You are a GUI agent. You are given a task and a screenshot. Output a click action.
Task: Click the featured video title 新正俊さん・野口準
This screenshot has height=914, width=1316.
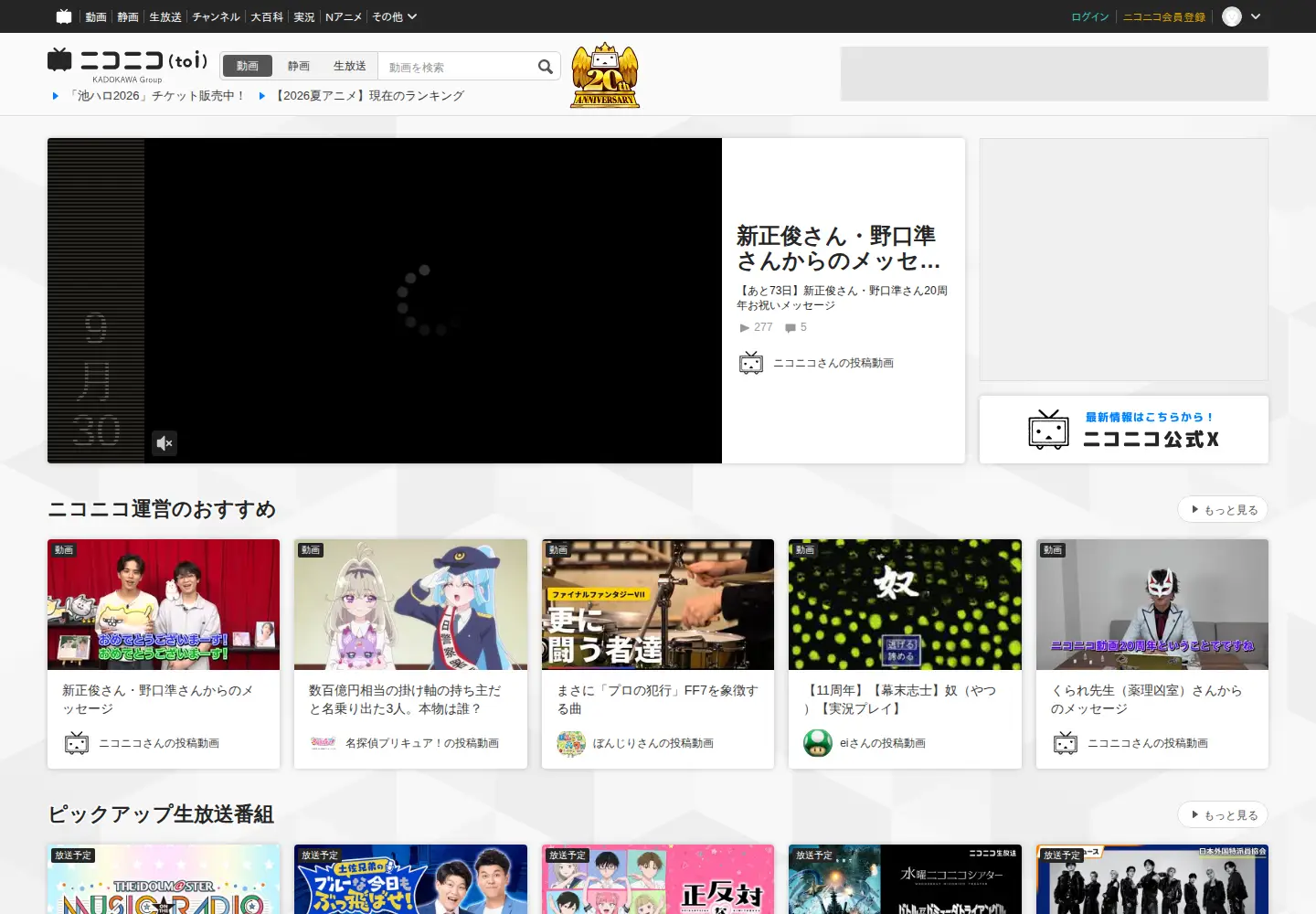click(x=838, y=249)
